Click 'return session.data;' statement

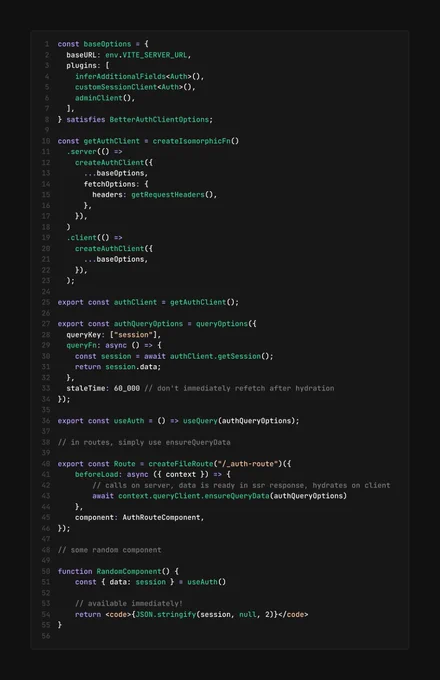click(x=118, y=367)
